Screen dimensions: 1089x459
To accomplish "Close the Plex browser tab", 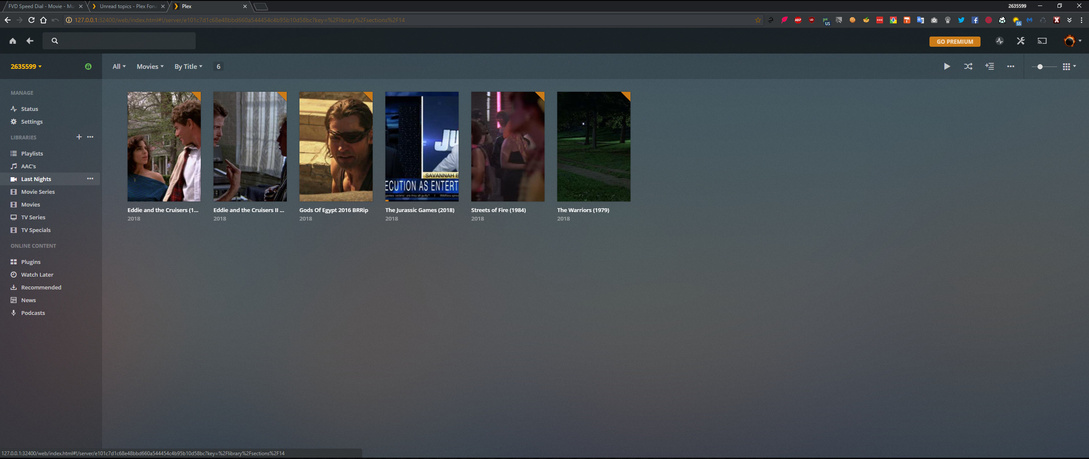I will coord(244,6).
